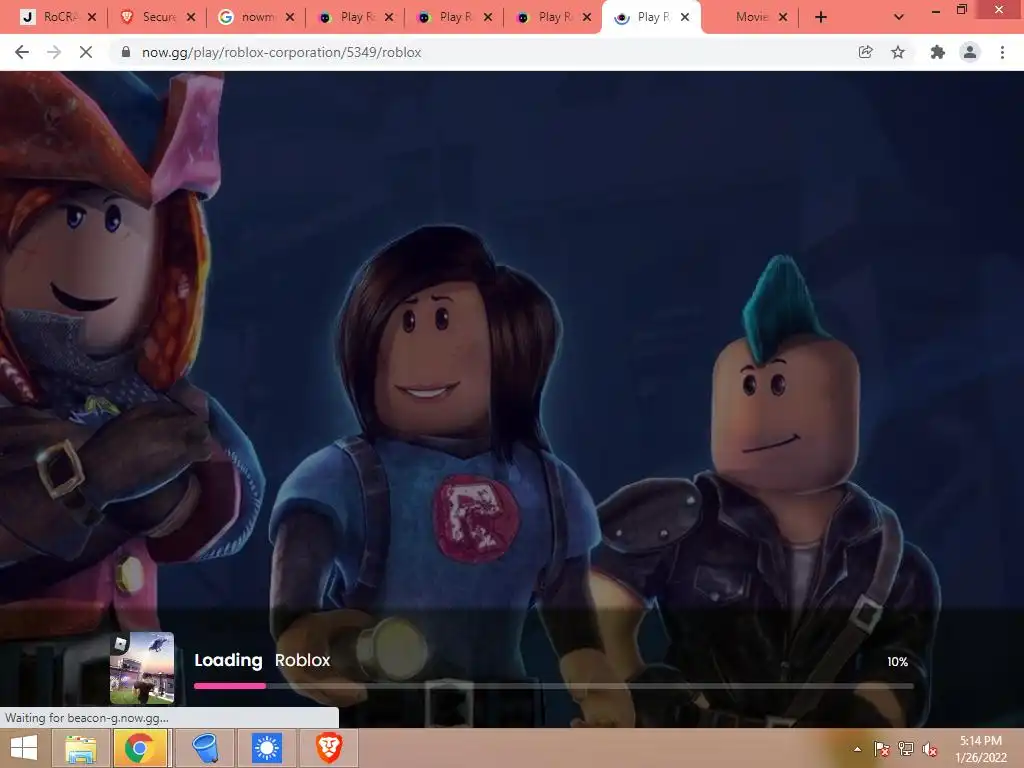Minimize the Chrome window

pyautogui.click(x=936, y=10)
